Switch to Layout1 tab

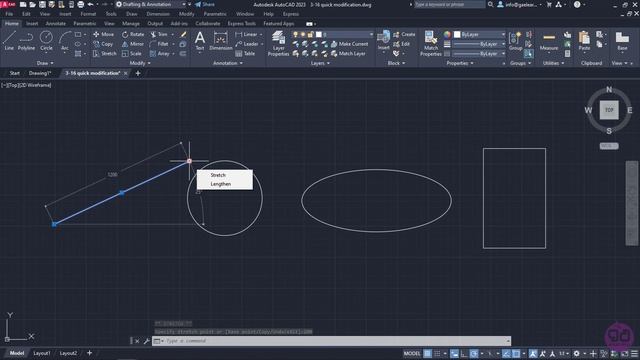(42, 353)
